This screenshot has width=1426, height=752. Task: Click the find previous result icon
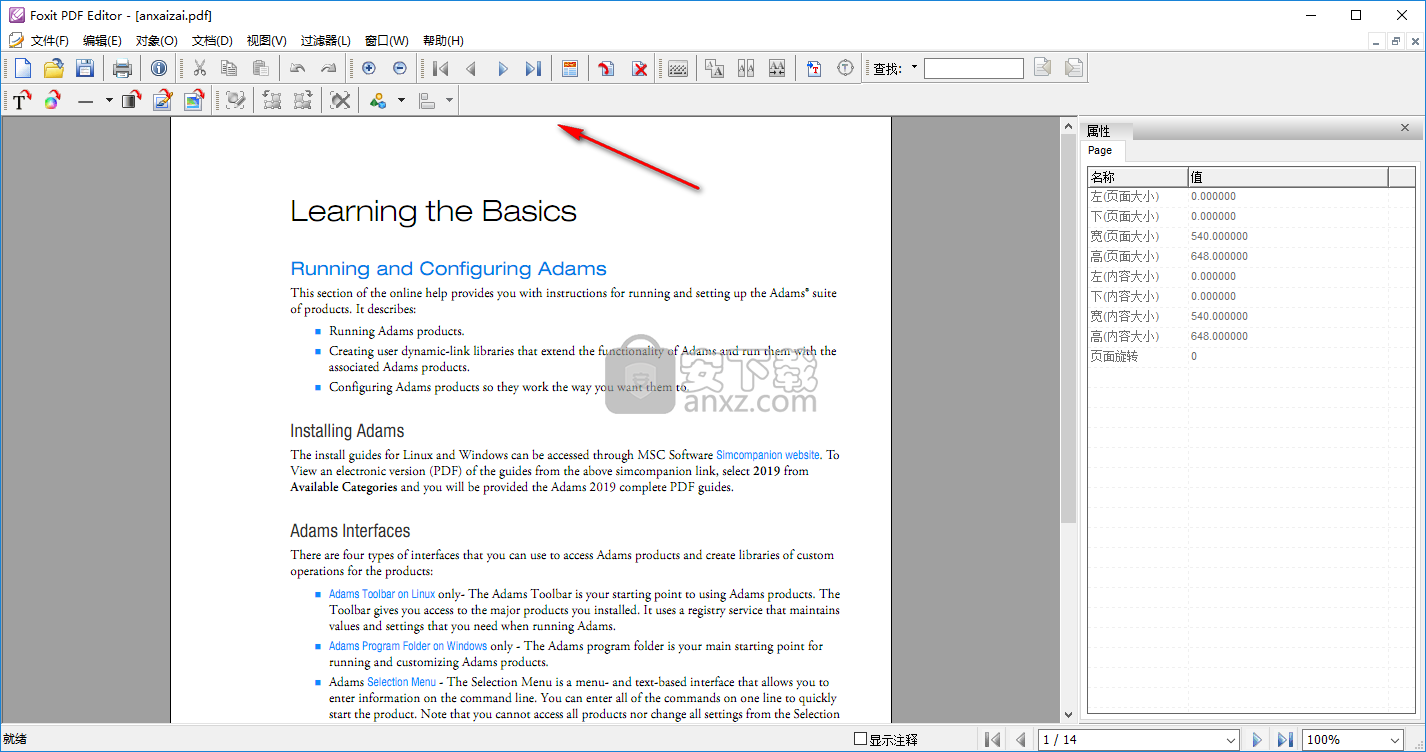(1043, 68)
